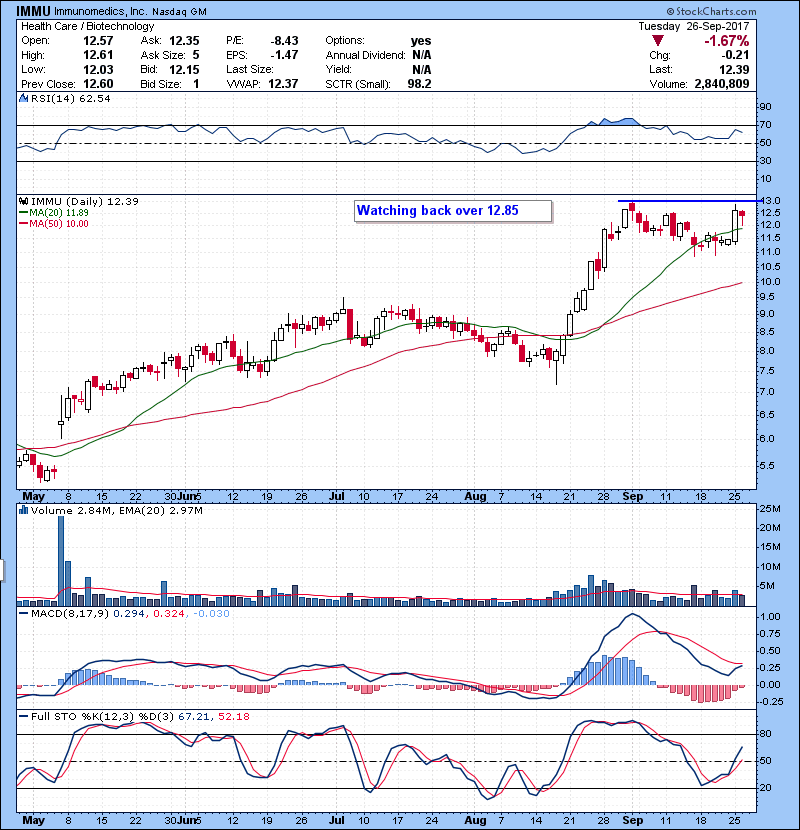Click the SCTR (Small) value 98.2
Screen dimensions: 800x830
pos(419,84)
